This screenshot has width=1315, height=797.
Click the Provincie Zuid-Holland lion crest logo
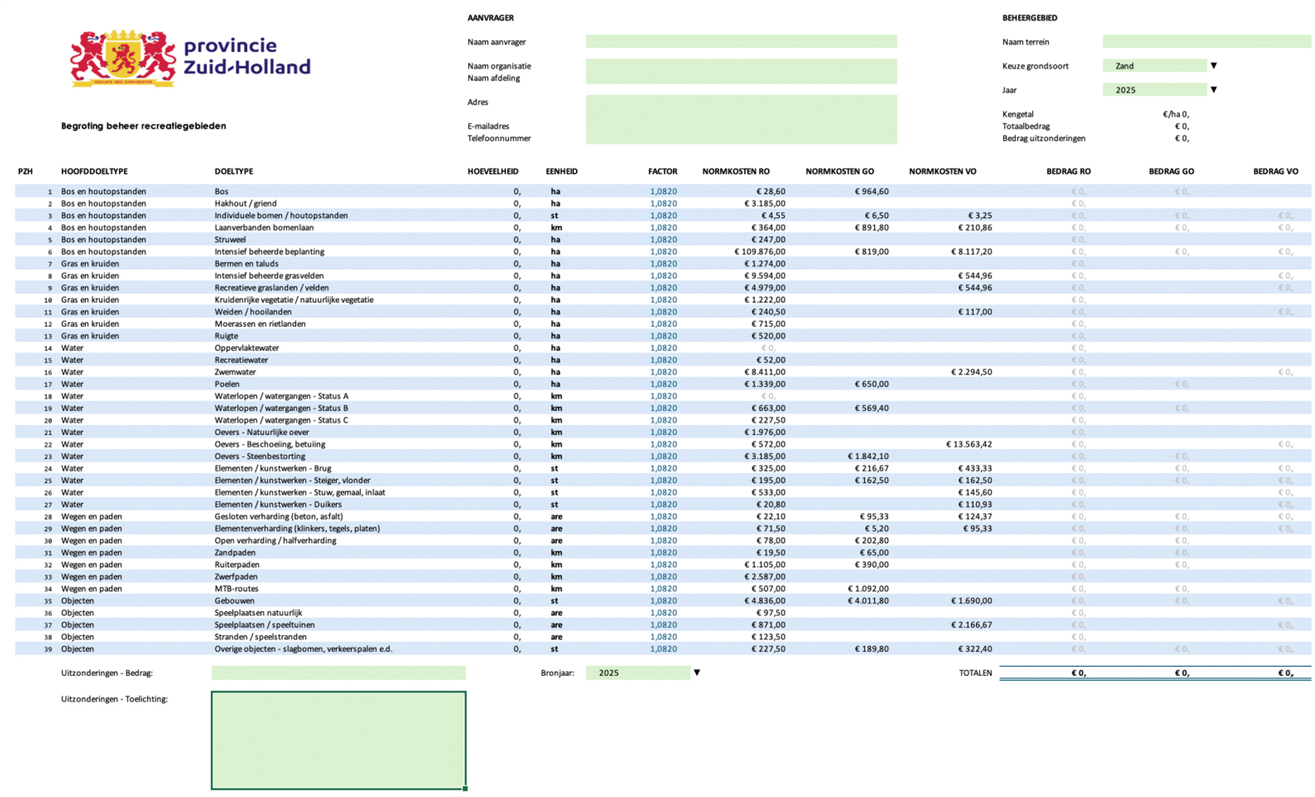(122, 58)
